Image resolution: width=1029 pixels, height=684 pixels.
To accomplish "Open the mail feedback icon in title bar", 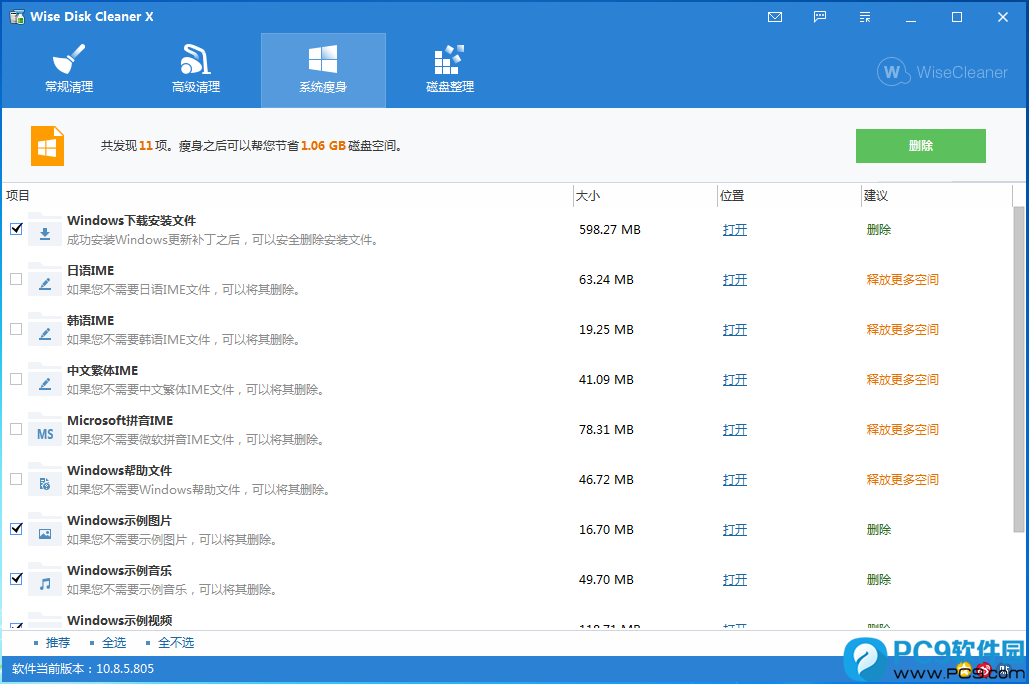I will tap(775, 17).
